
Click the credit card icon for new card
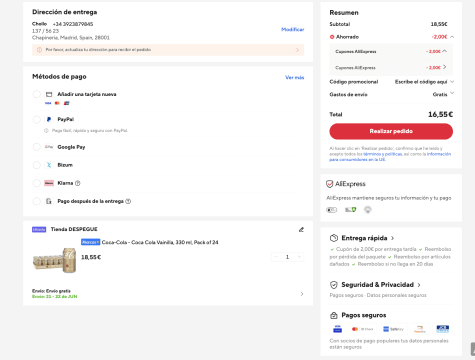(x=49, y=94)
